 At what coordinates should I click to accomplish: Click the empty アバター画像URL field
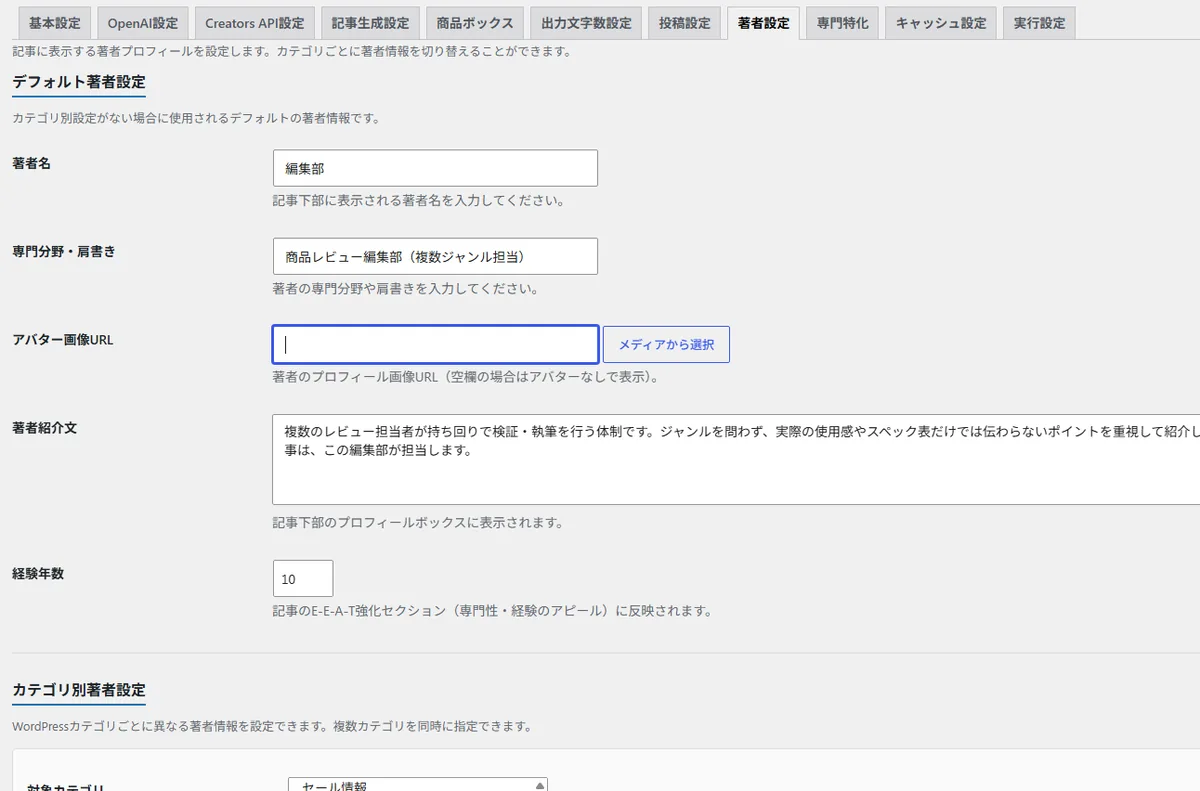(x=435, y=344)
